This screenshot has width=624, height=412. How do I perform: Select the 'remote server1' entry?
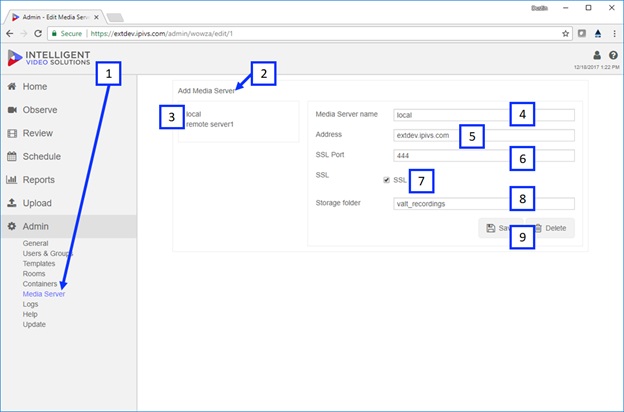click(210, 124)
